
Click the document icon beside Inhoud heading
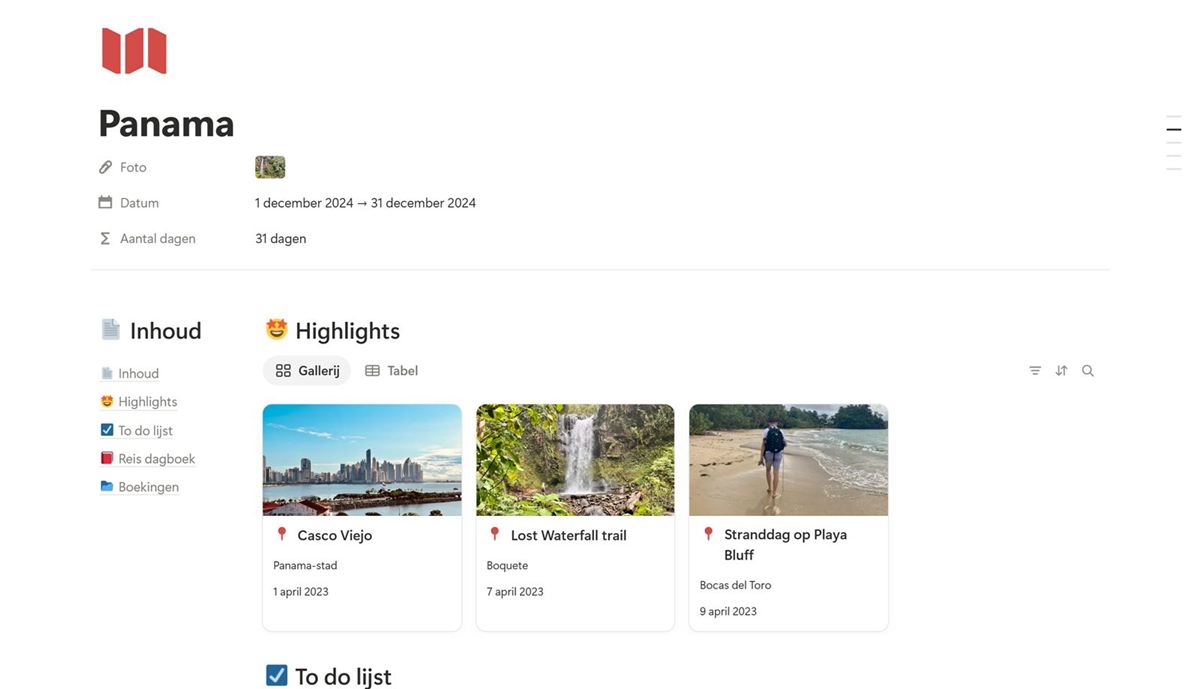click(111, 329)
